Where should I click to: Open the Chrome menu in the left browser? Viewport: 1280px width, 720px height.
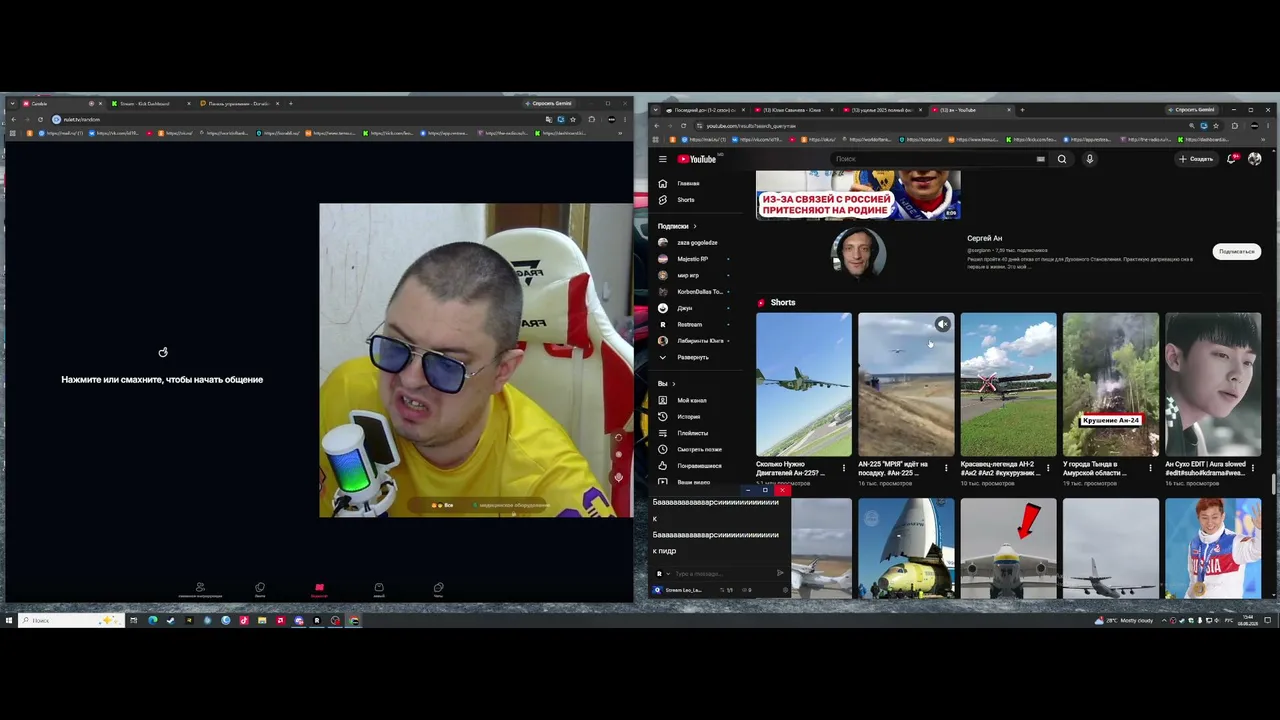click(x=625, y=119)
